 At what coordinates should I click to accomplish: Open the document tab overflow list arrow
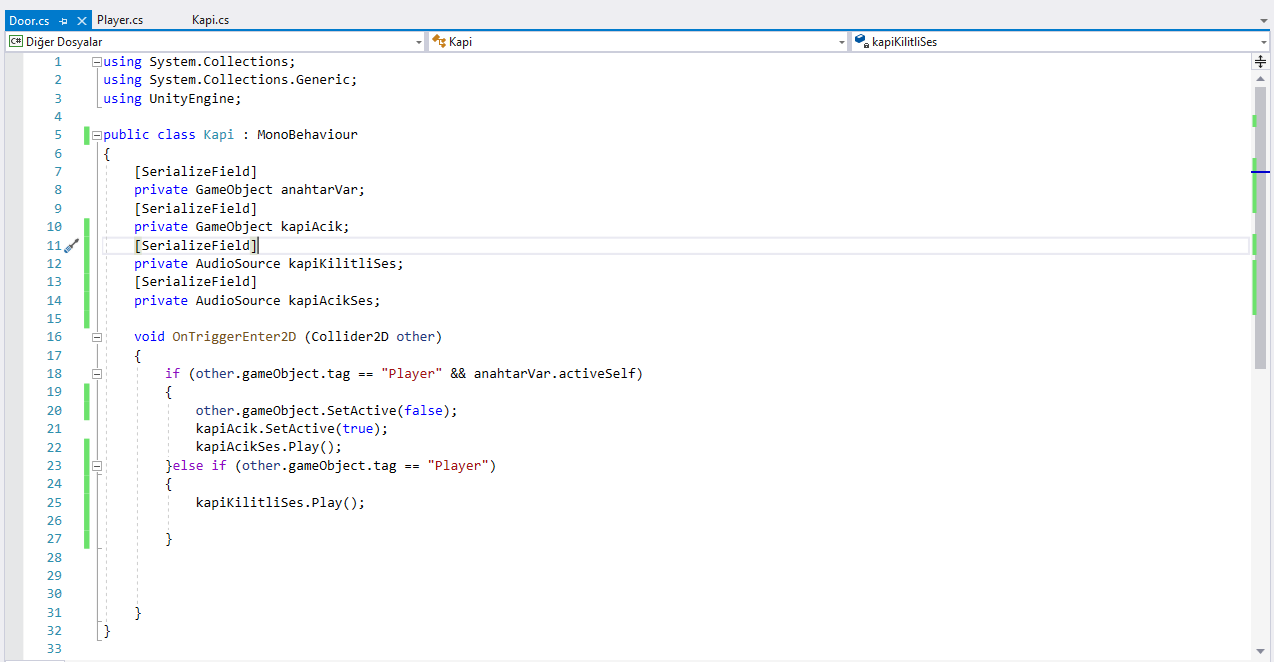click(1264, 20)
